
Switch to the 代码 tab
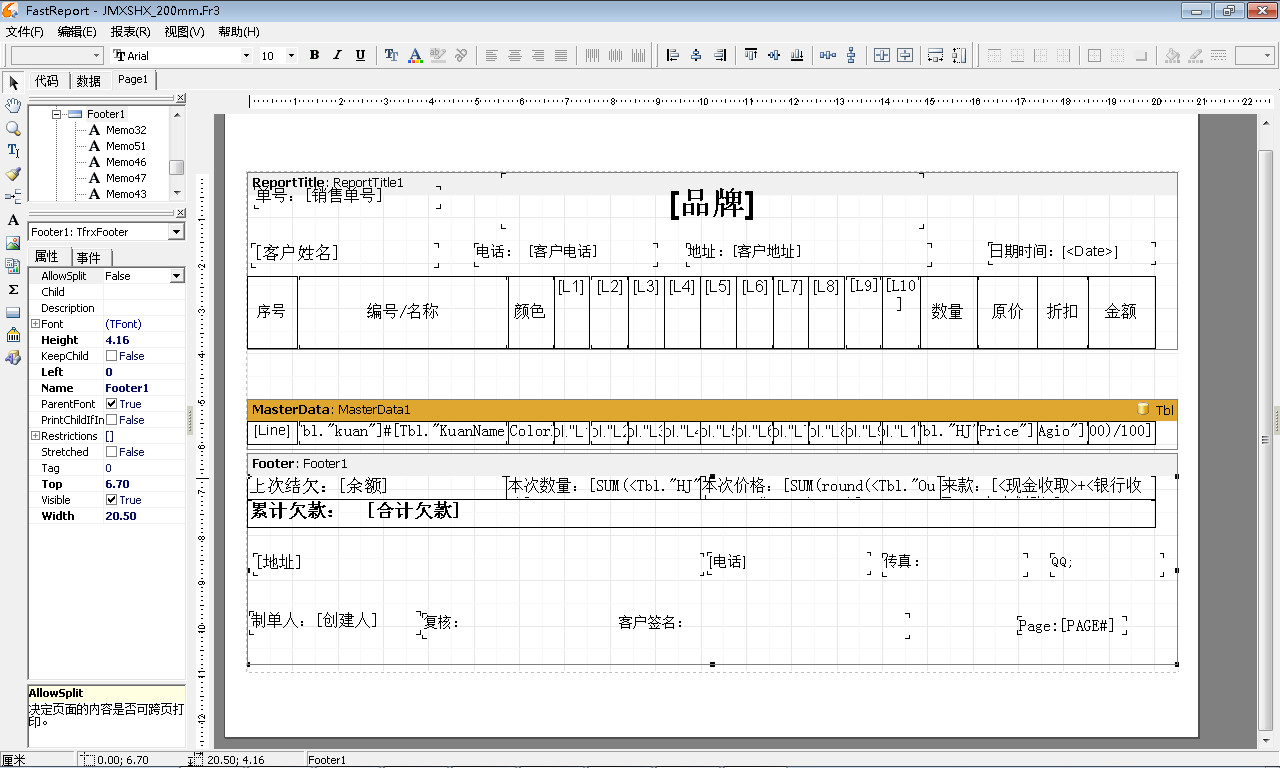point(47,81)
